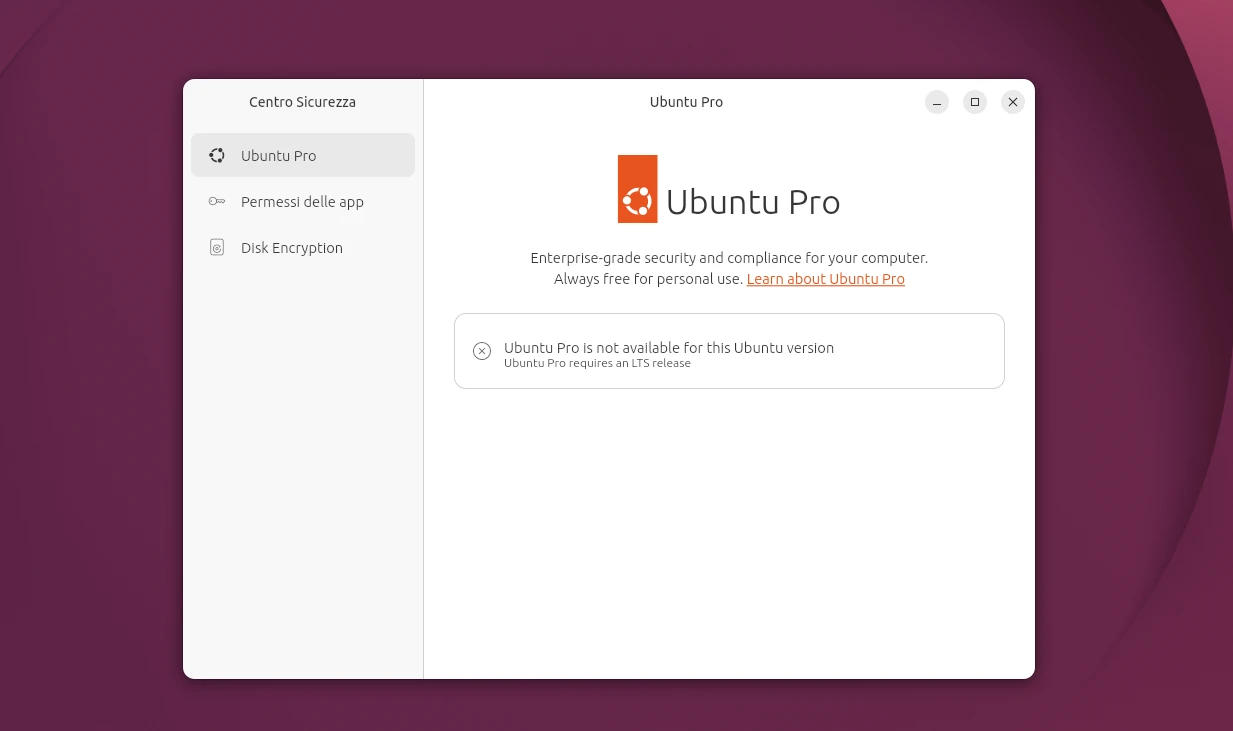Click the Enterprise-grade security description text

coord(729,257)
